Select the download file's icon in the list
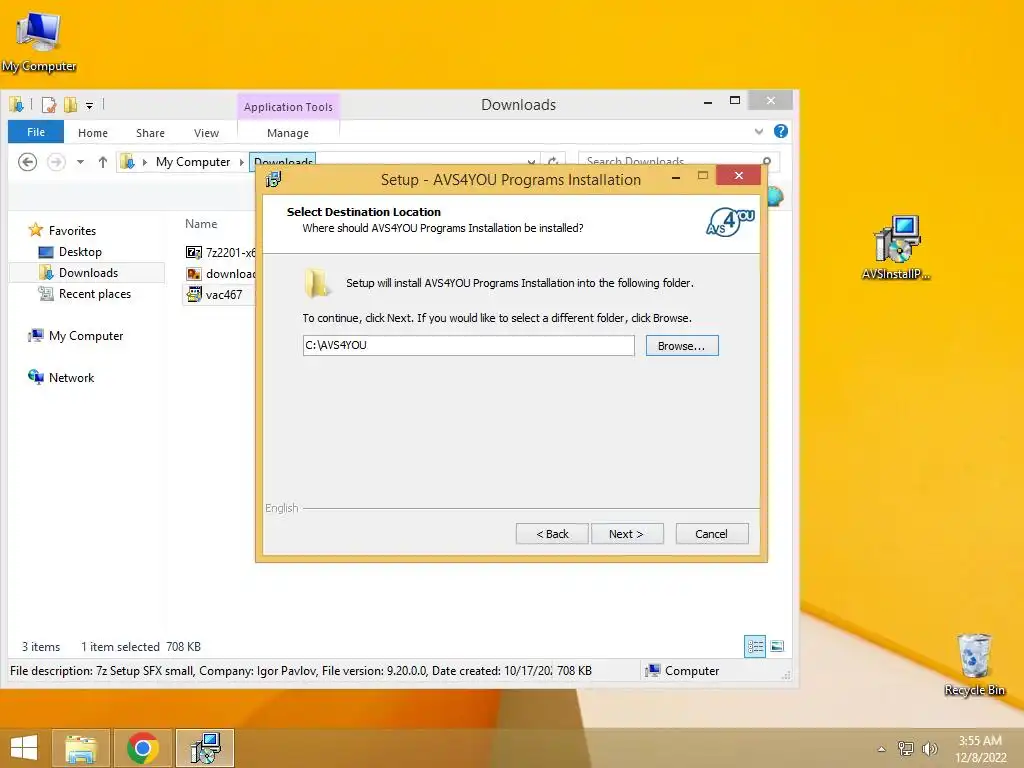 click(194, 274)
